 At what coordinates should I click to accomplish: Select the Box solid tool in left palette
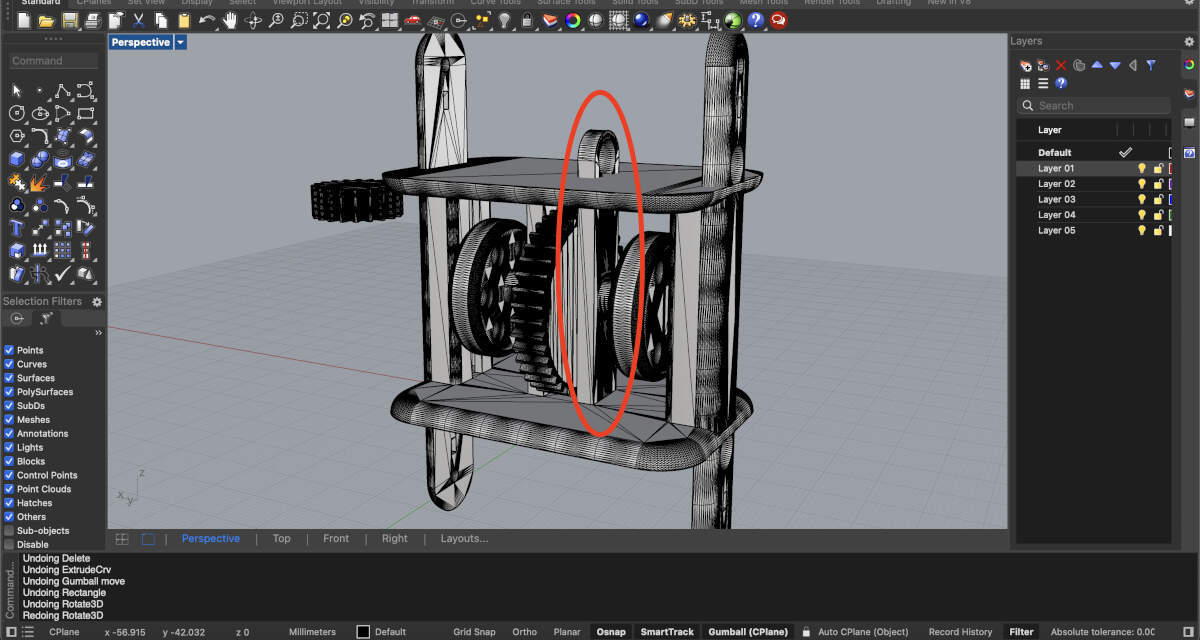click(x=16, y=159)
